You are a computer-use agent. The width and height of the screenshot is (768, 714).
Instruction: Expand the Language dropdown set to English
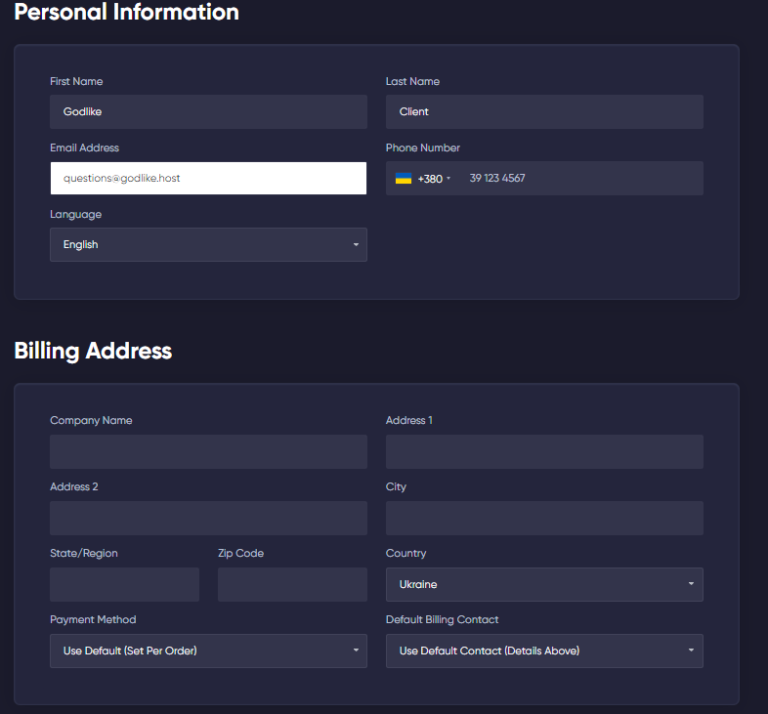[208, 245]
